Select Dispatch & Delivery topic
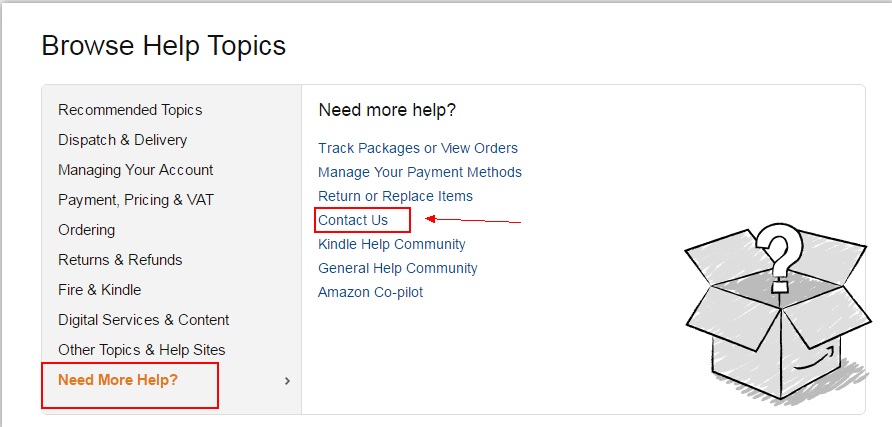The width and height of the screenshot is (892, 427). tap(122, 140)
